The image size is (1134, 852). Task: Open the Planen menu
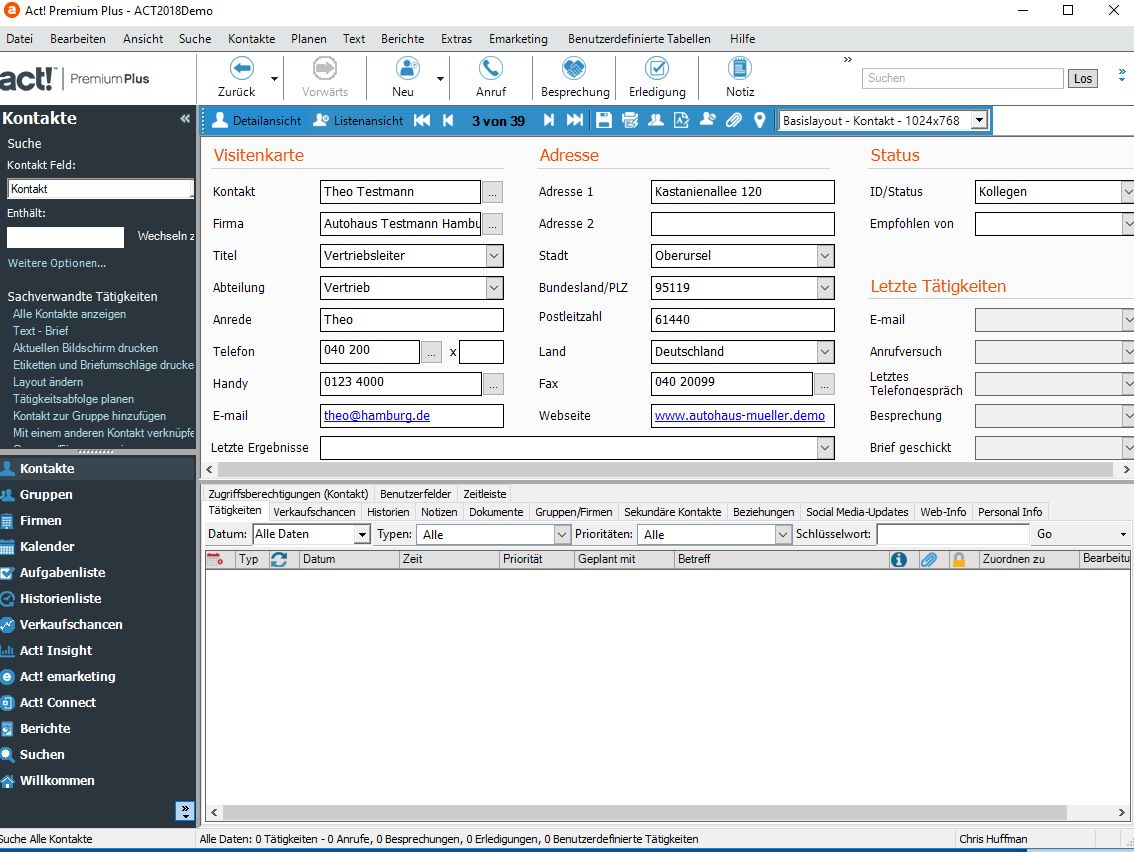click(x=309, y=39)
